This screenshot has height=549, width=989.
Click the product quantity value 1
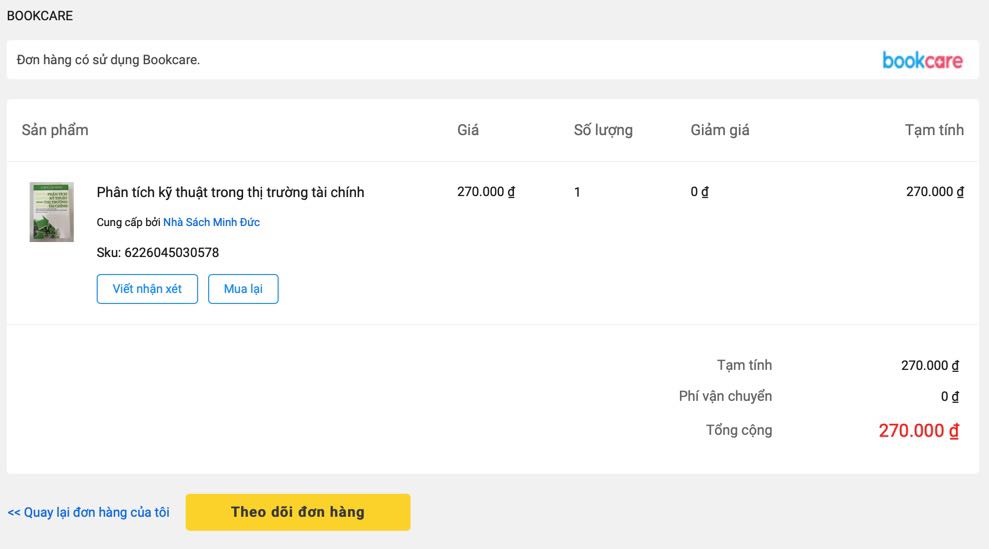577,192
